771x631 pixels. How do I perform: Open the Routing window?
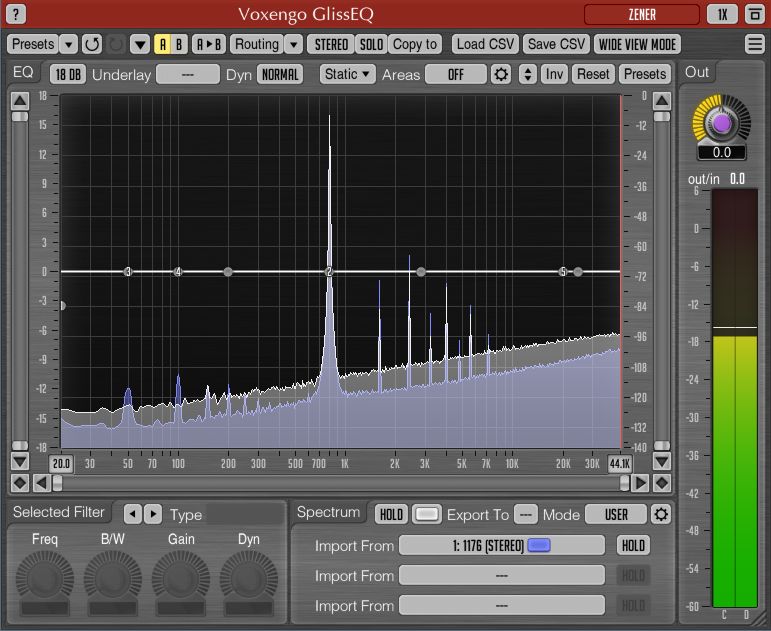pos(257,44)
